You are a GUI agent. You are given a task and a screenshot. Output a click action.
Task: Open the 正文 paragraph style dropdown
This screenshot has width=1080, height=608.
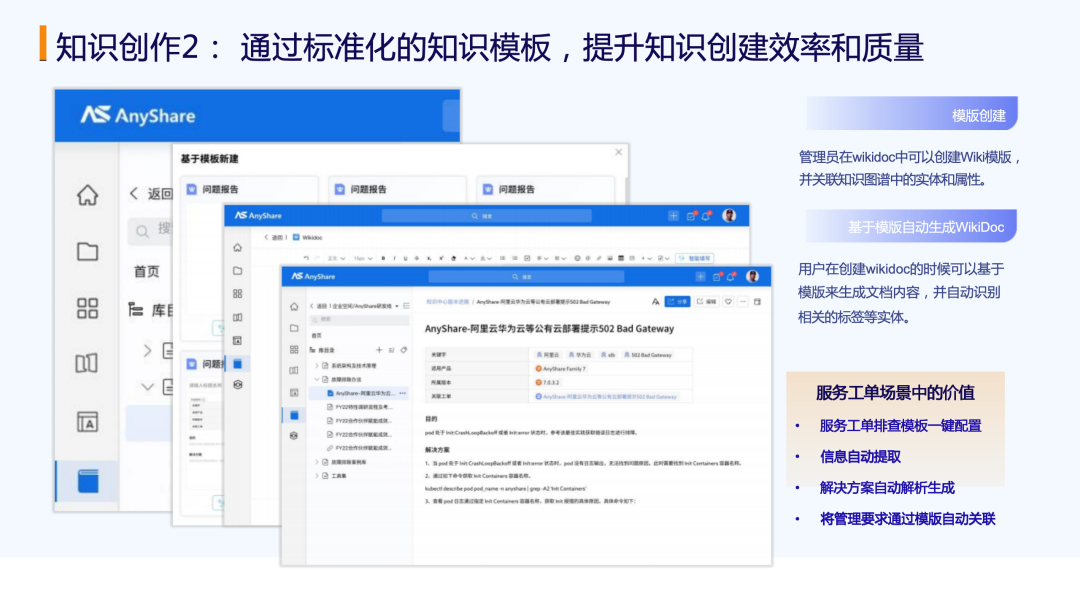(x=336, y=258)
